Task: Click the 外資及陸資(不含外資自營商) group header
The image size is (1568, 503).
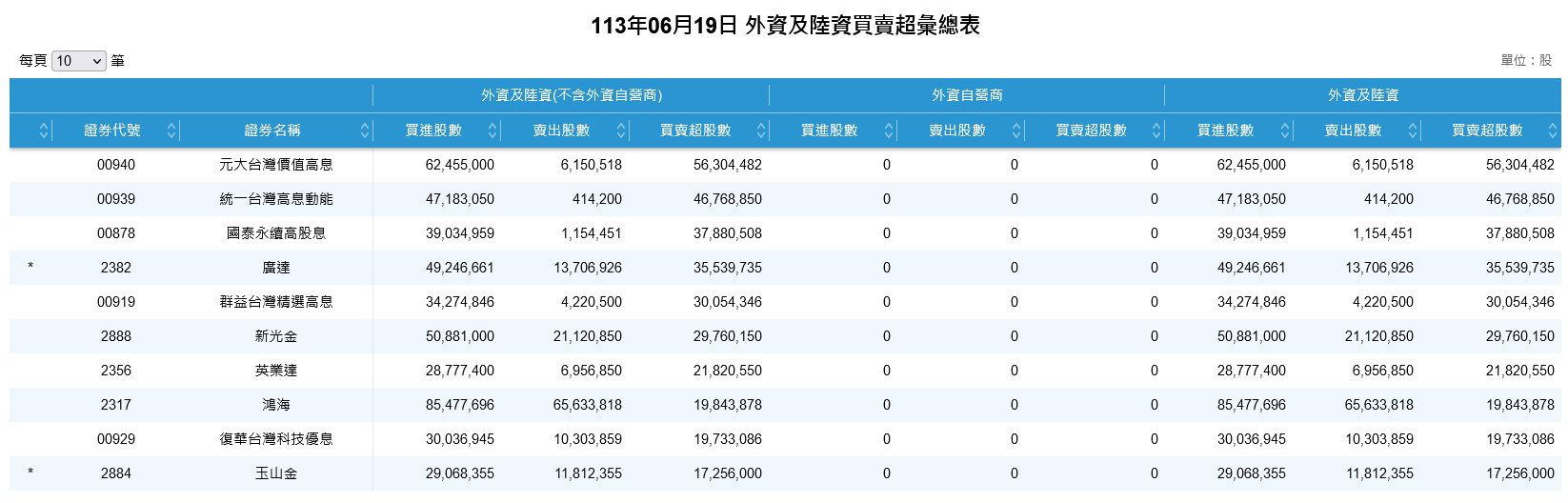Action: tap(572, 95)
